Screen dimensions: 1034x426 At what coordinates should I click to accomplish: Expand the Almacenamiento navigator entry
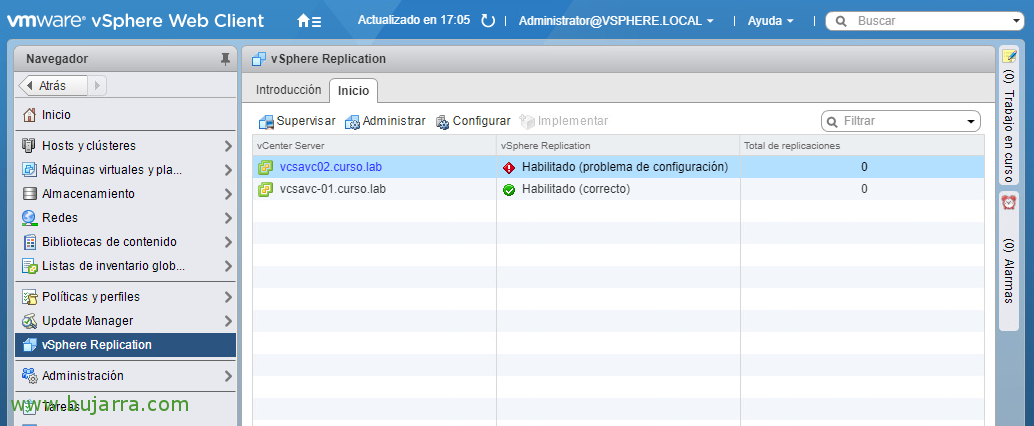(x=228, y=194)
